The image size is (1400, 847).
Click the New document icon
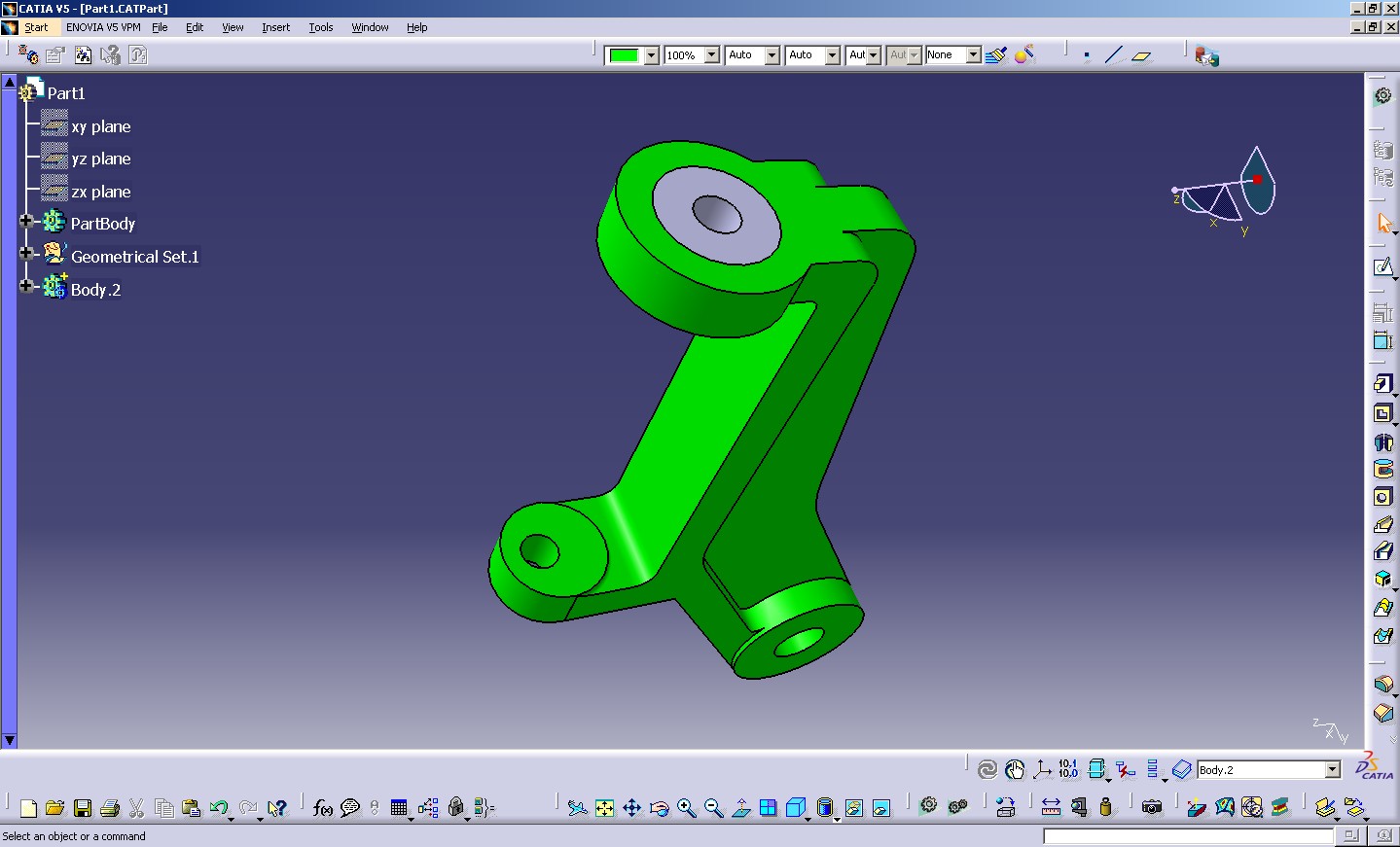28,808
